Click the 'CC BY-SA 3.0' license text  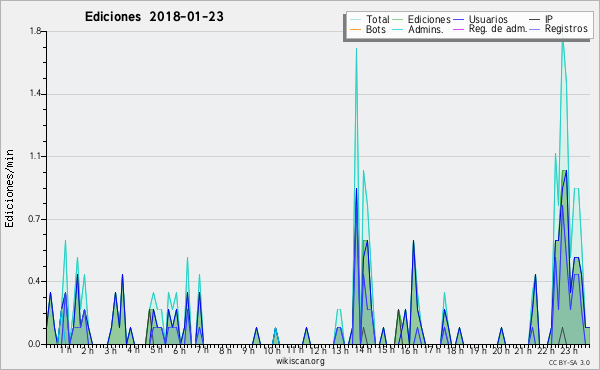(569, 362)
